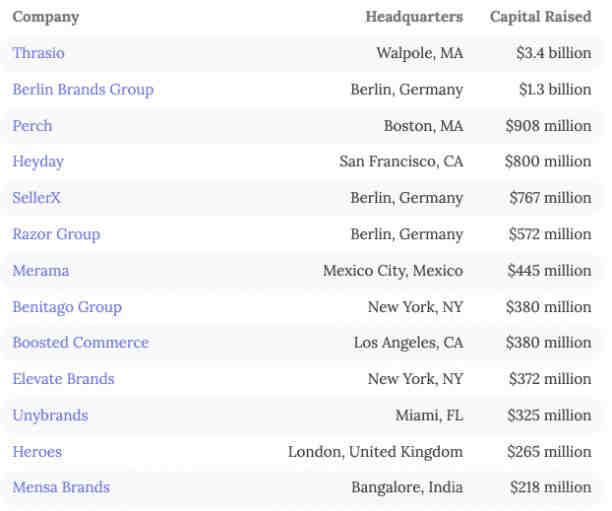Visit the Perch company link
This screenshot has height=511, width=612.
click(32, 126)
